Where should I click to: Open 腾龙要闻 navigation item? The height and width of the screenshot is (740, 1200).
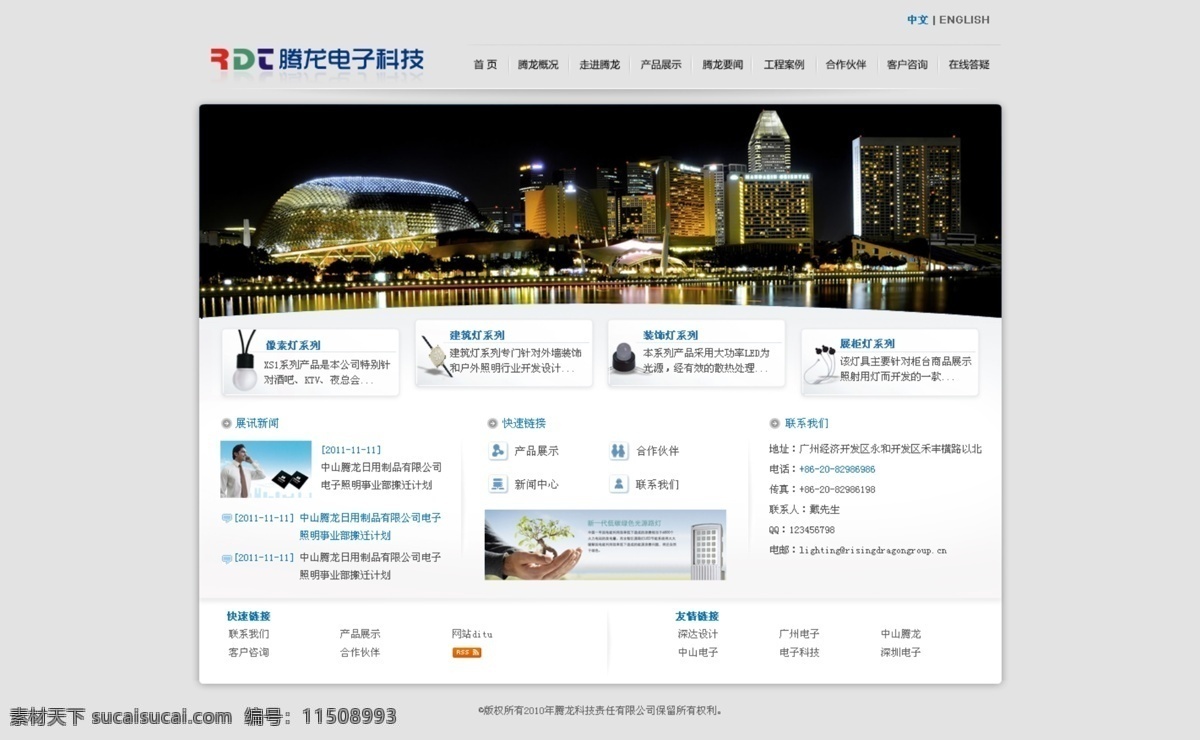tap(723, 64)
